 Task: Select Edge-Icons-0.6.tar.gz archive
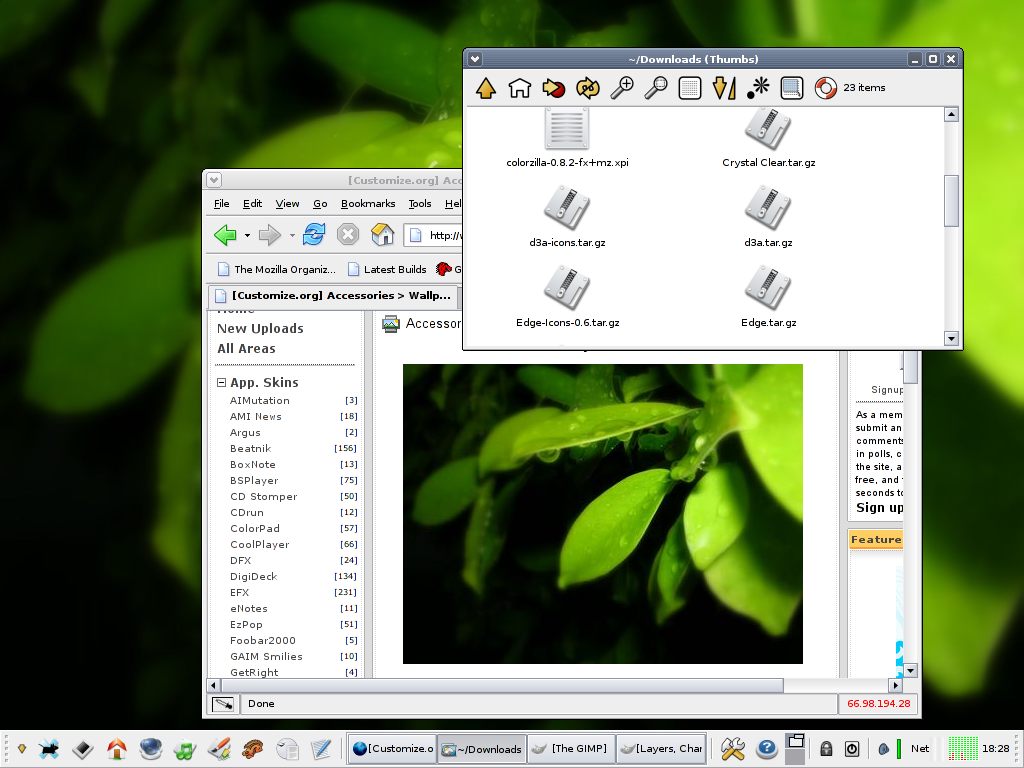pos(567,297)
